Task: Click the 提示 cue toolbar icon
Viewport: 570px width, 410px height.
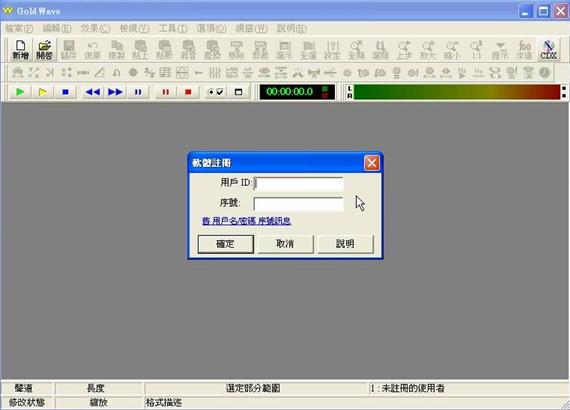Action: pos(500,49)
